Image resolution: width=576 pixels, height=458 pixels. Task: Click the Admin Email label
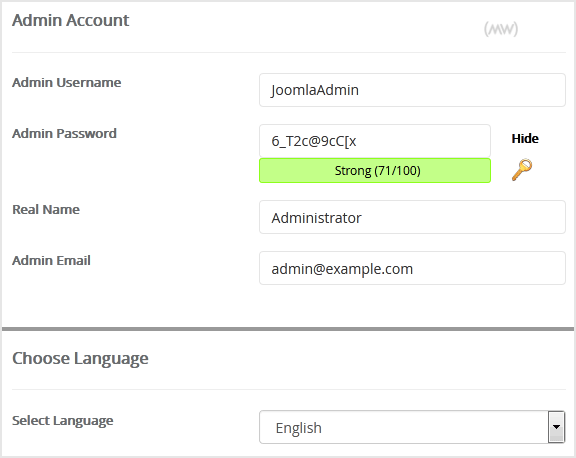(51, 260)
